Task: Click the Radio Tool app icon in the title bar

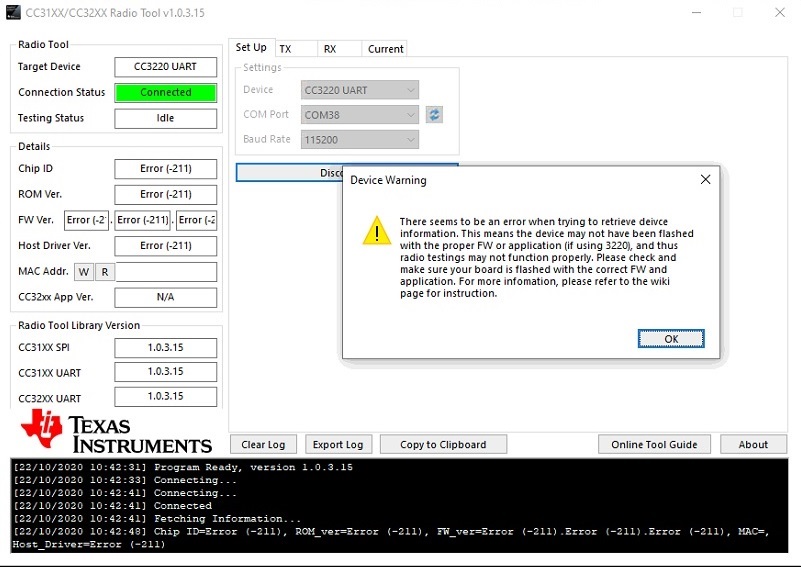Action: tap(13, 12)
